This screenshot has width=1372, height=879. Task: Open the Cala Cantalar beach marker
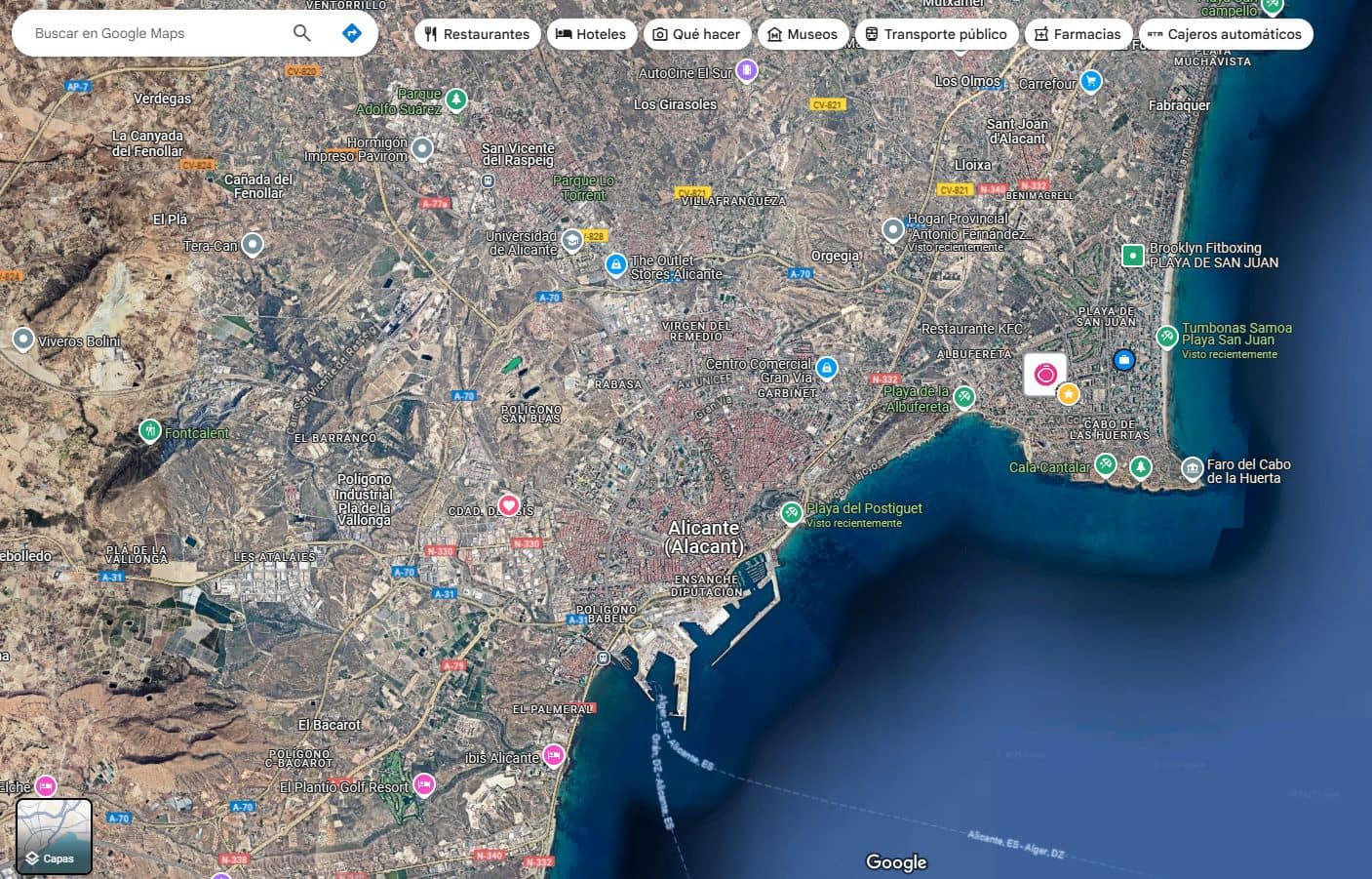[x=1106, y=465]
